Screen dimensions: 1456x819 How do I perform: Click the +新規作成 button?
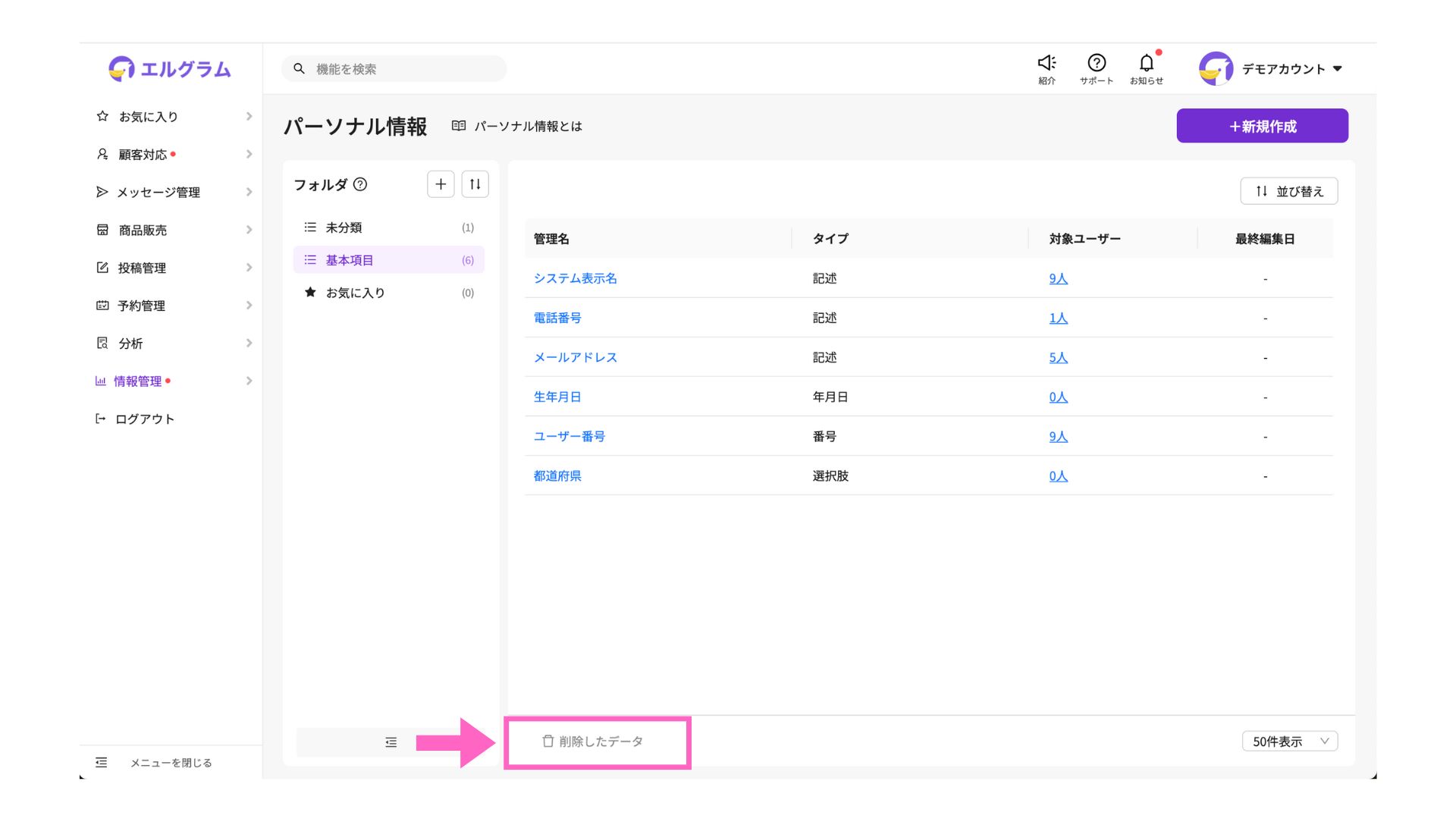[x=1262, y=126]
